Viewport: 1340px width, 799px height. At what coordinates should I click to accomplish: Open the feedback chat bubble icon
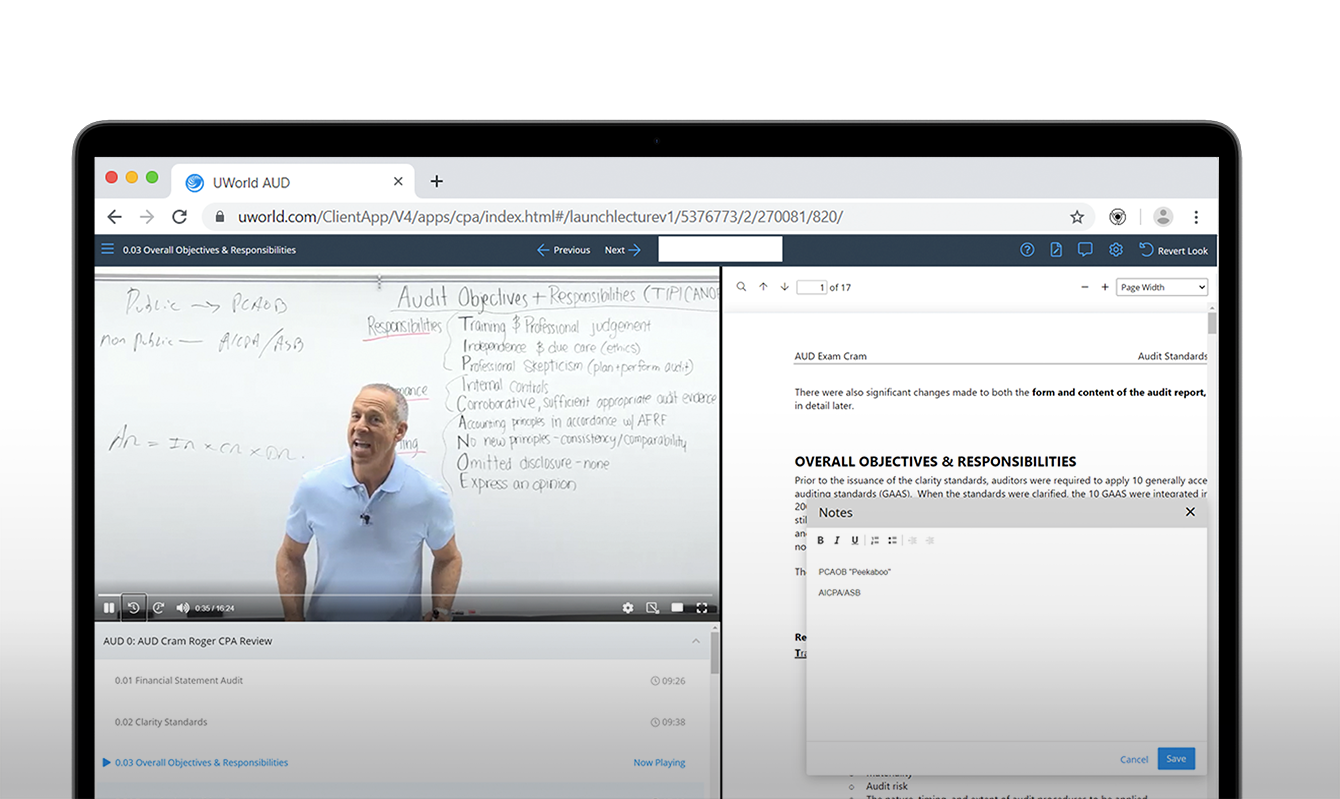(1085, 250)
